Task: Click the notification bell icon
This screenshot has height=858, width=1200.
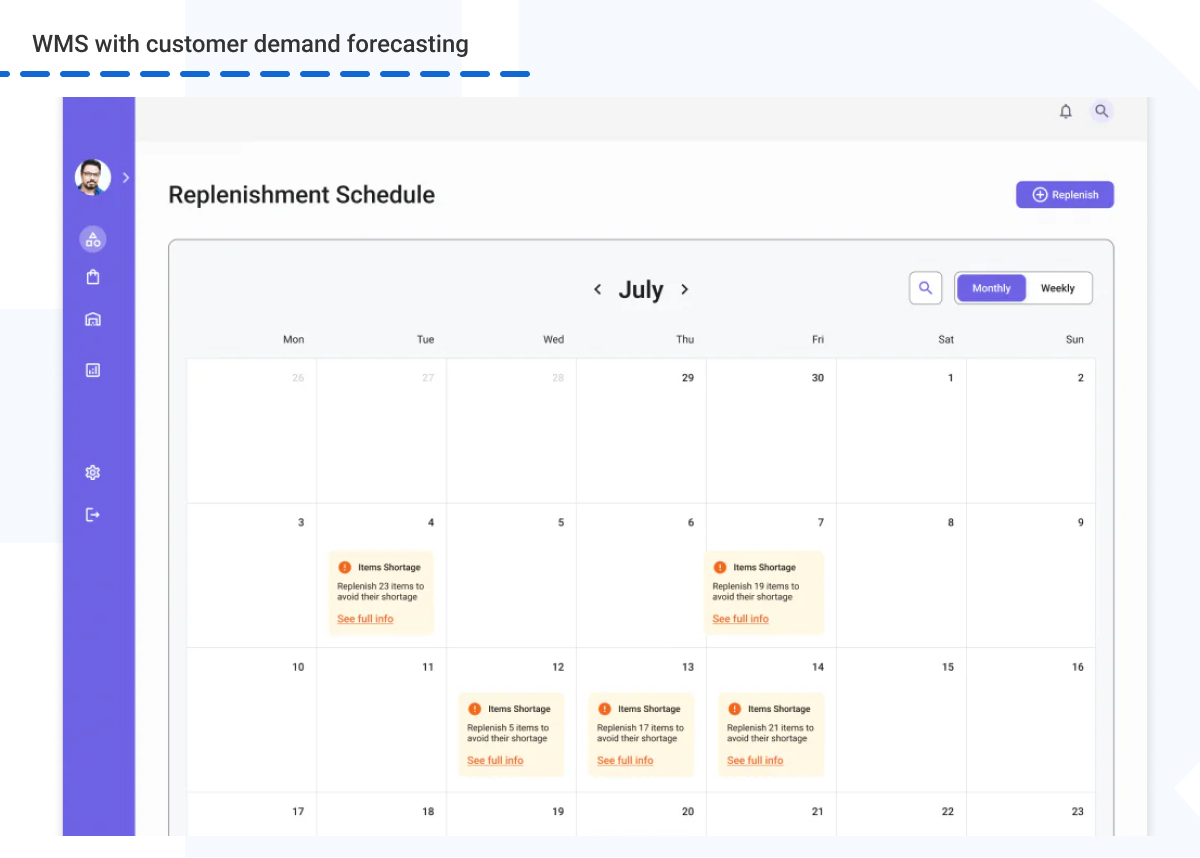Action: click(1066, 112)
